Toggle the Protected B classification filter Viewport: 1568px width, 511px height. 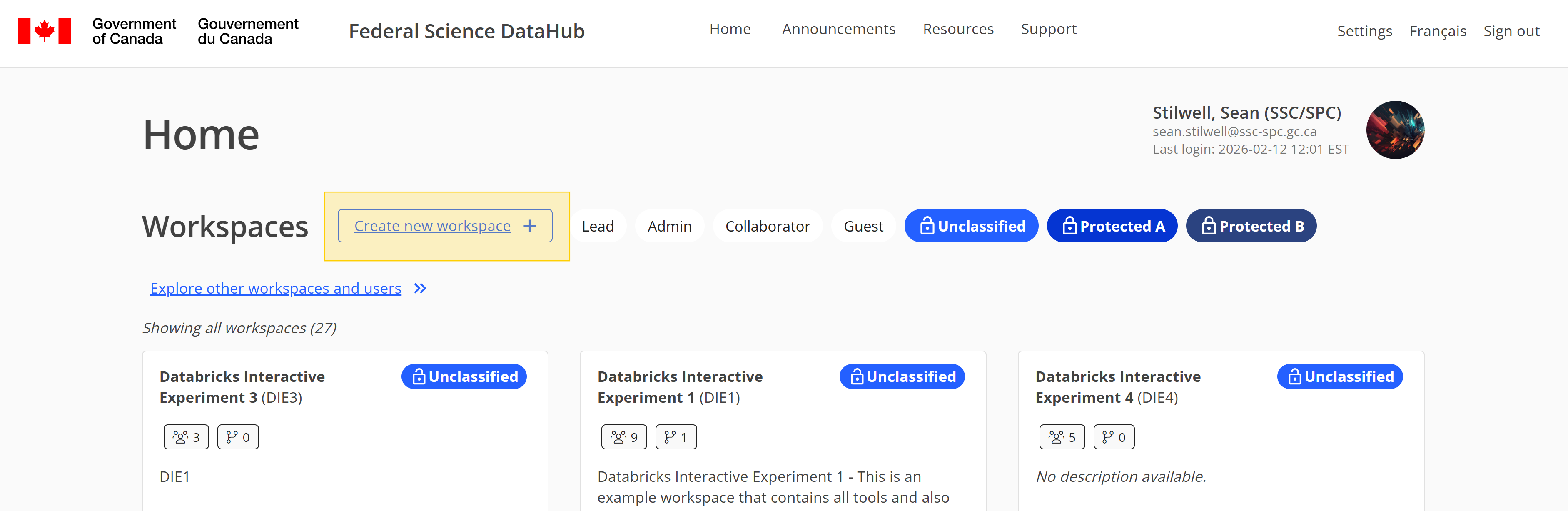click(1251, 226)
